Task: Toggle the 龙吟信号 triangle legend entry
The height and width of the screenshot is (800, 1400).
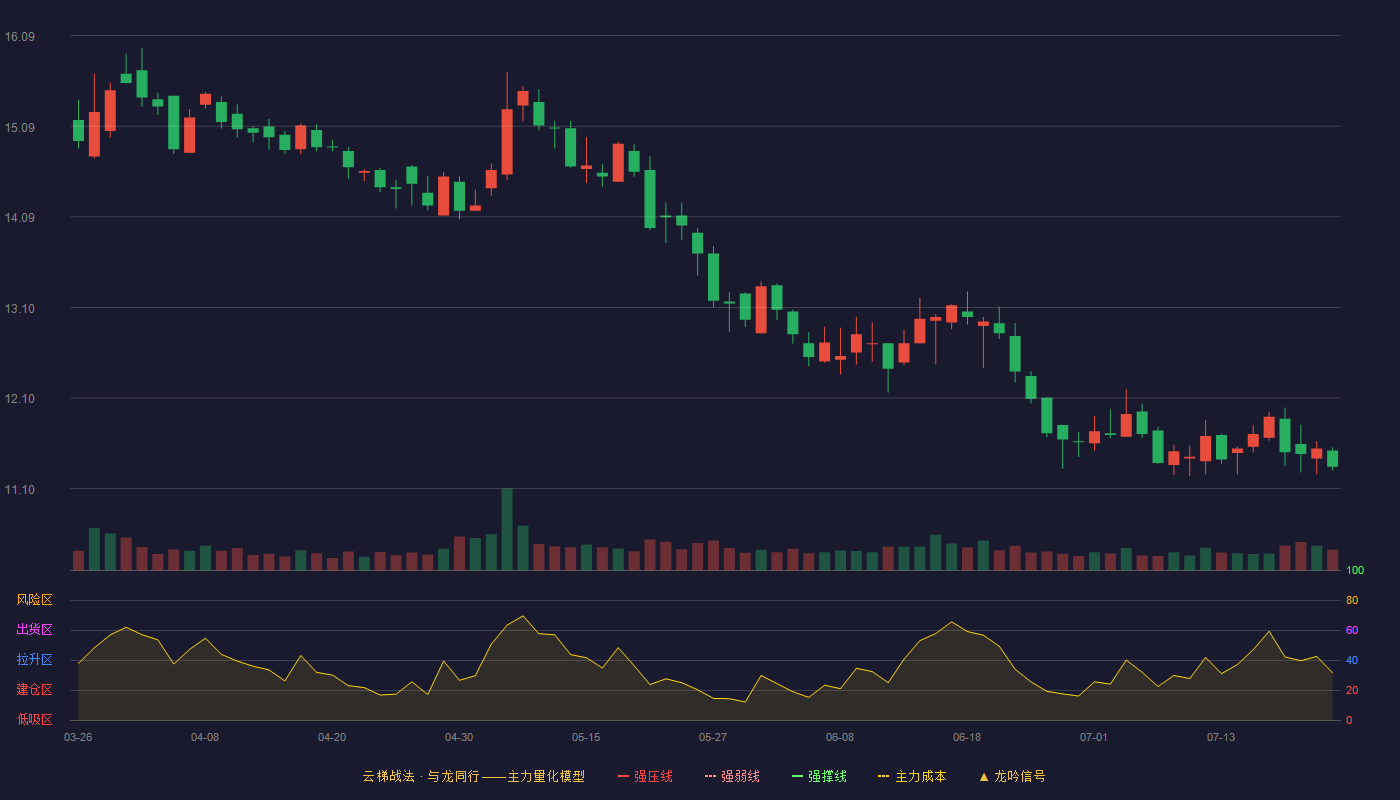Action: (x=1012, y=776)
